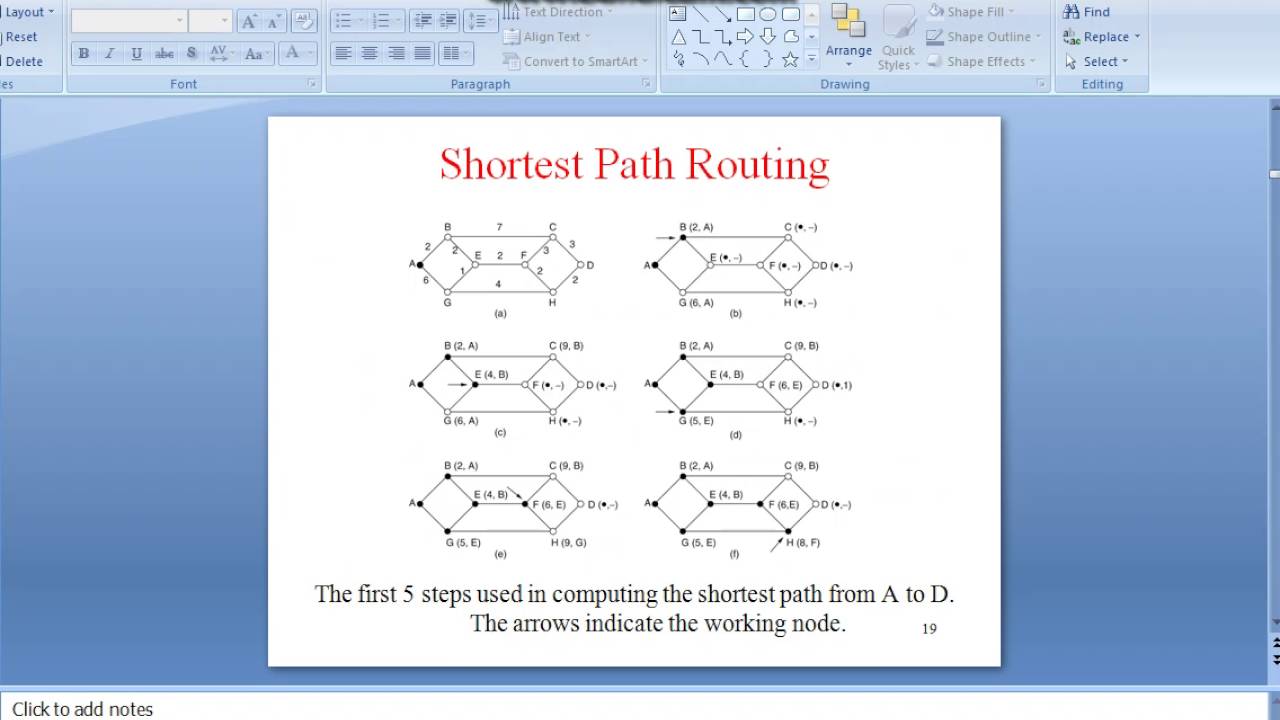Open the font name combo box
1280x720 pixels.
(x=129, y=21)
